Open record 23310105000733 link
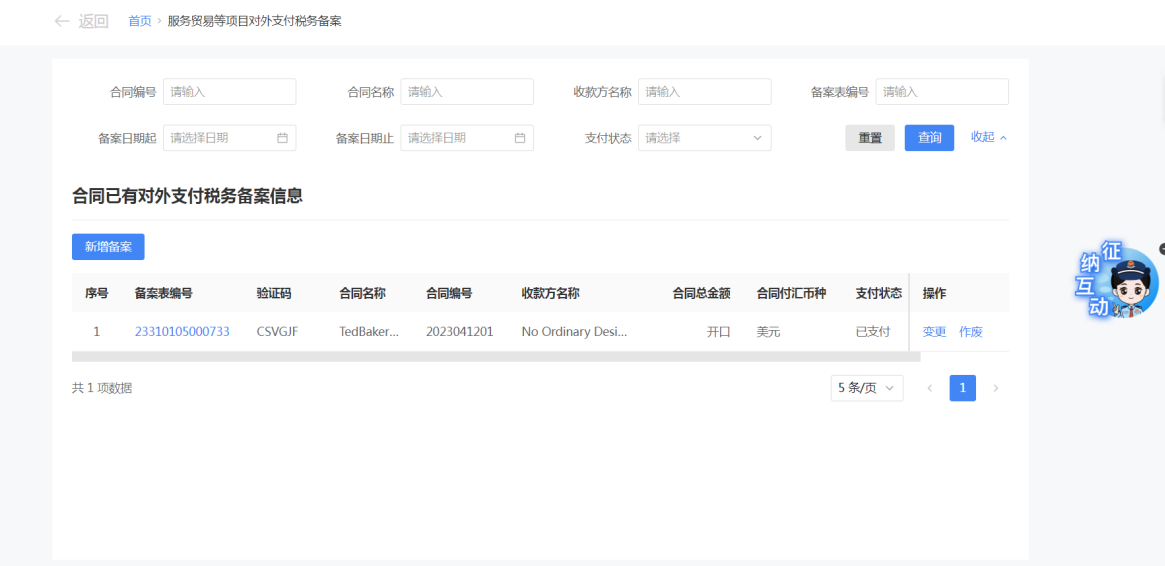 [x=182, y=331]
